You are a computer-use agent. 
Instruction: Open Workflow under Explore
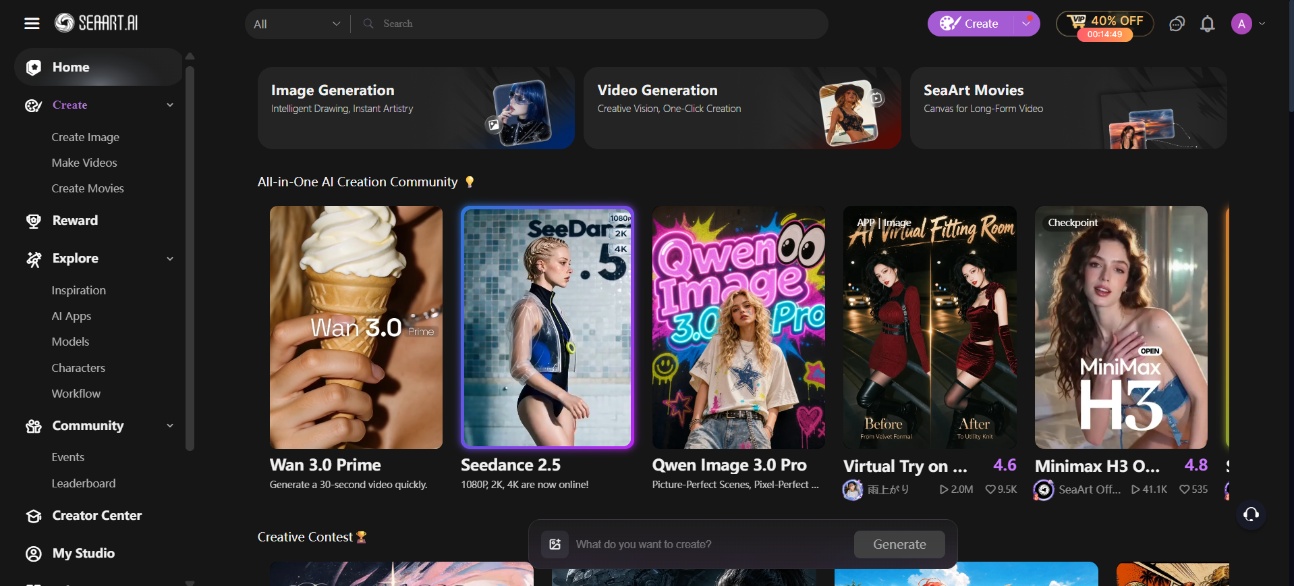pos(76,394)
